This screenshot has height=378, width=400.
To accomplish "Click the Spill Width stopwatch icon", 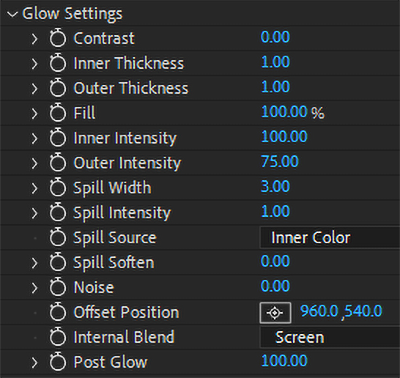I will click(x=58, y=188).
